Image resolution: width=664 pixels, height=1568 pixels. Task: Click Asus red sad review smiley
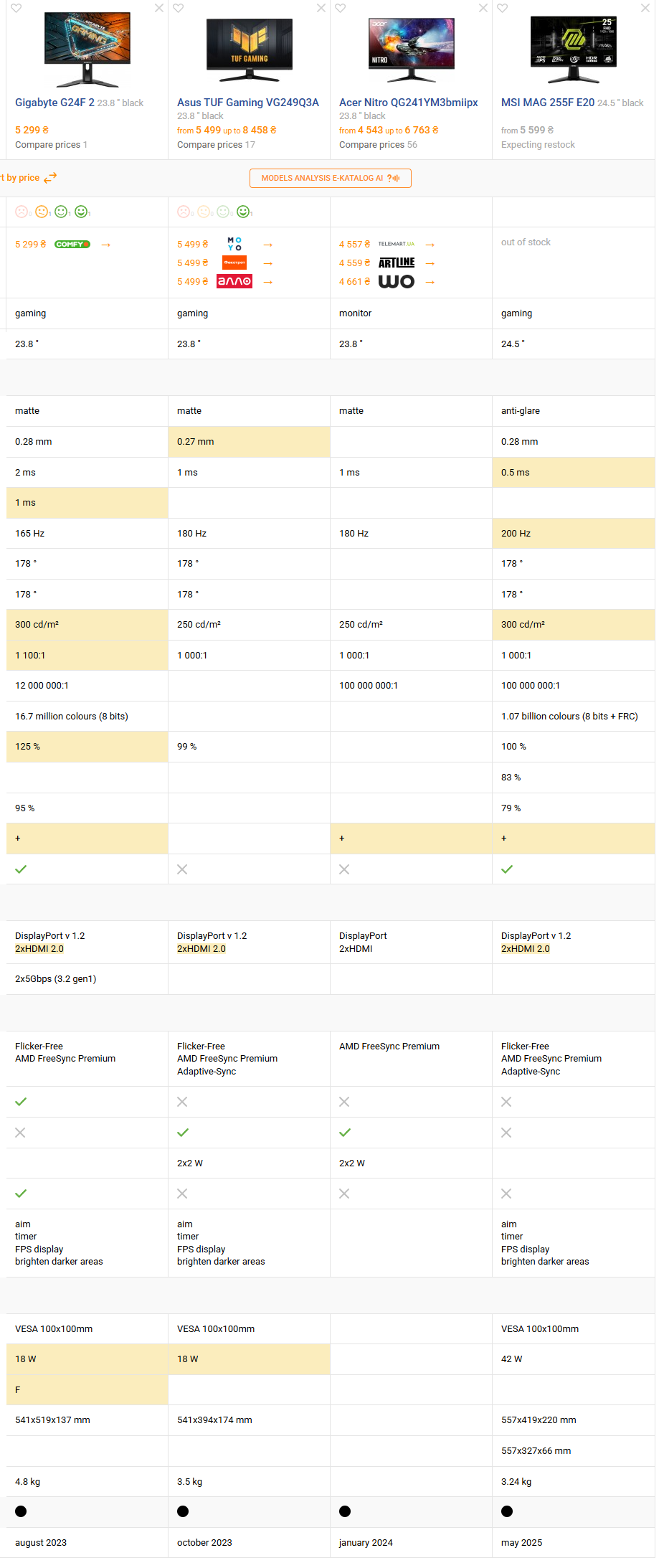pos(184,212)
